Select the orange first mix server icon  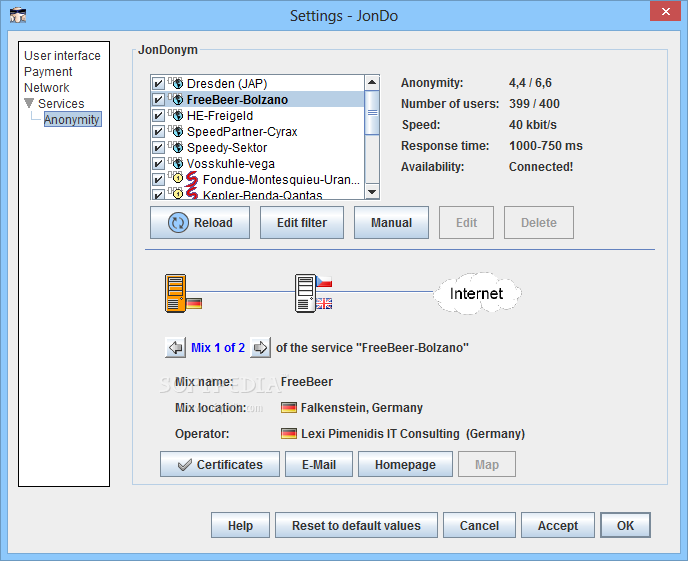coord(176,293)
